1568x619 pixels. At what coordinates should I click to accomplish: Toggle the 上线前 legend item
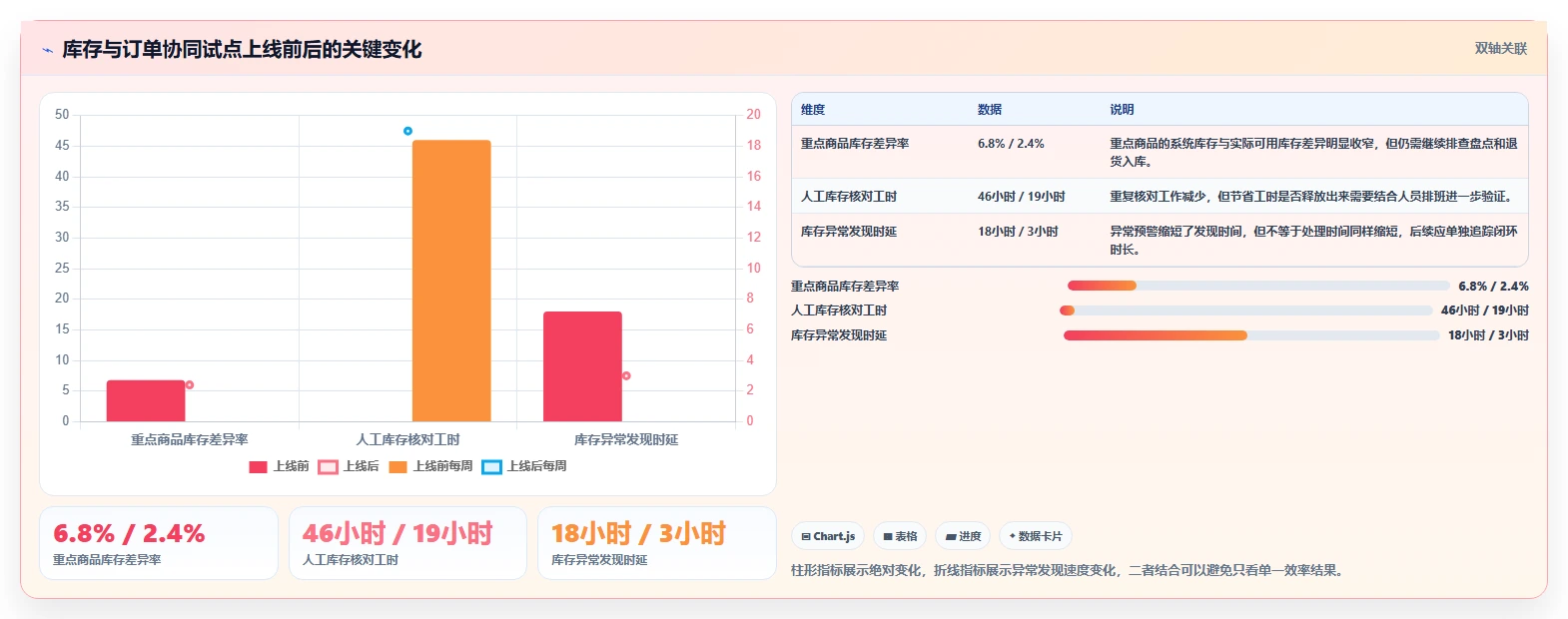pos(280,466)
